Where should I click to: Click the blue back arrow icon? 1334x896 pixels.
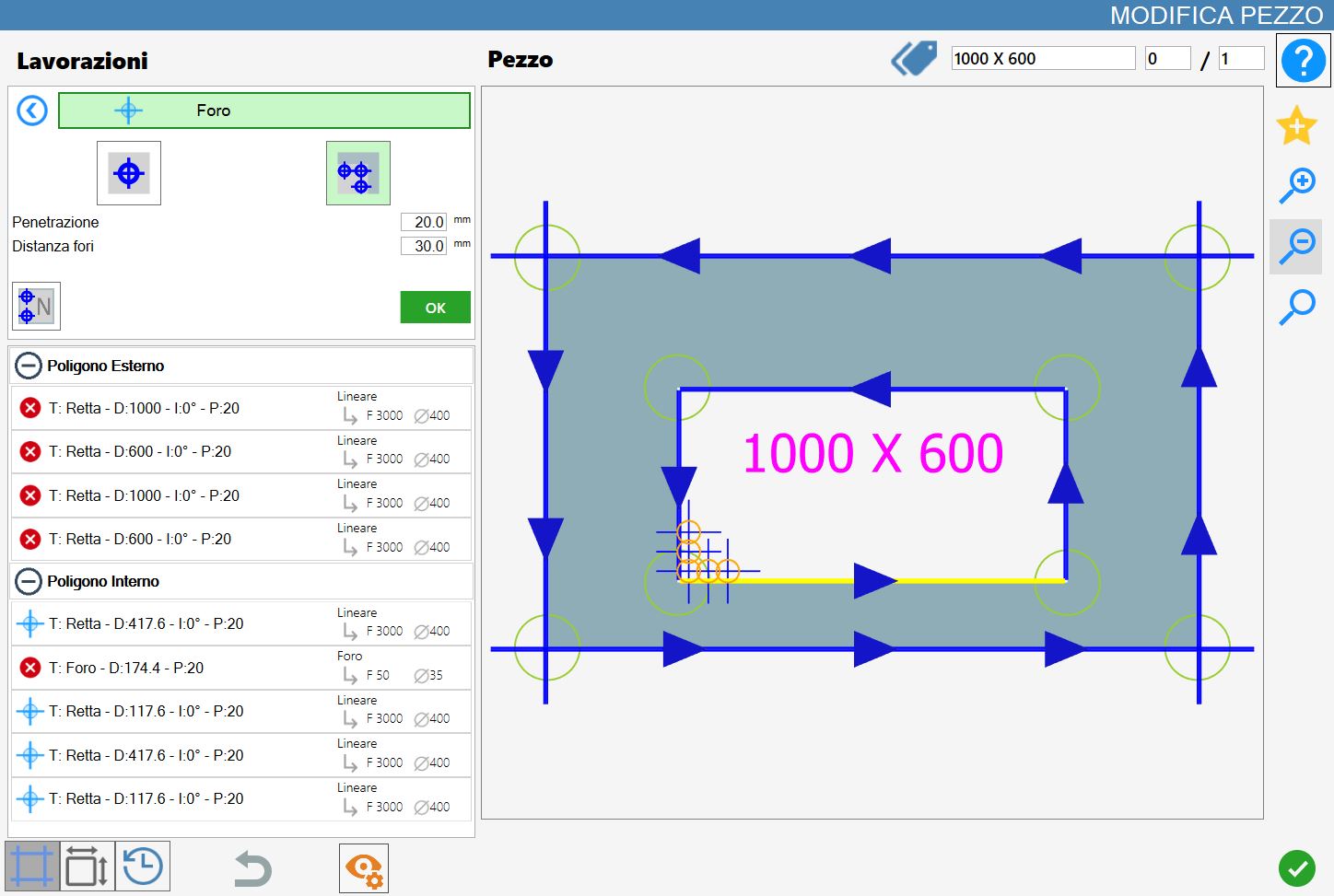(x=32, y=111)
